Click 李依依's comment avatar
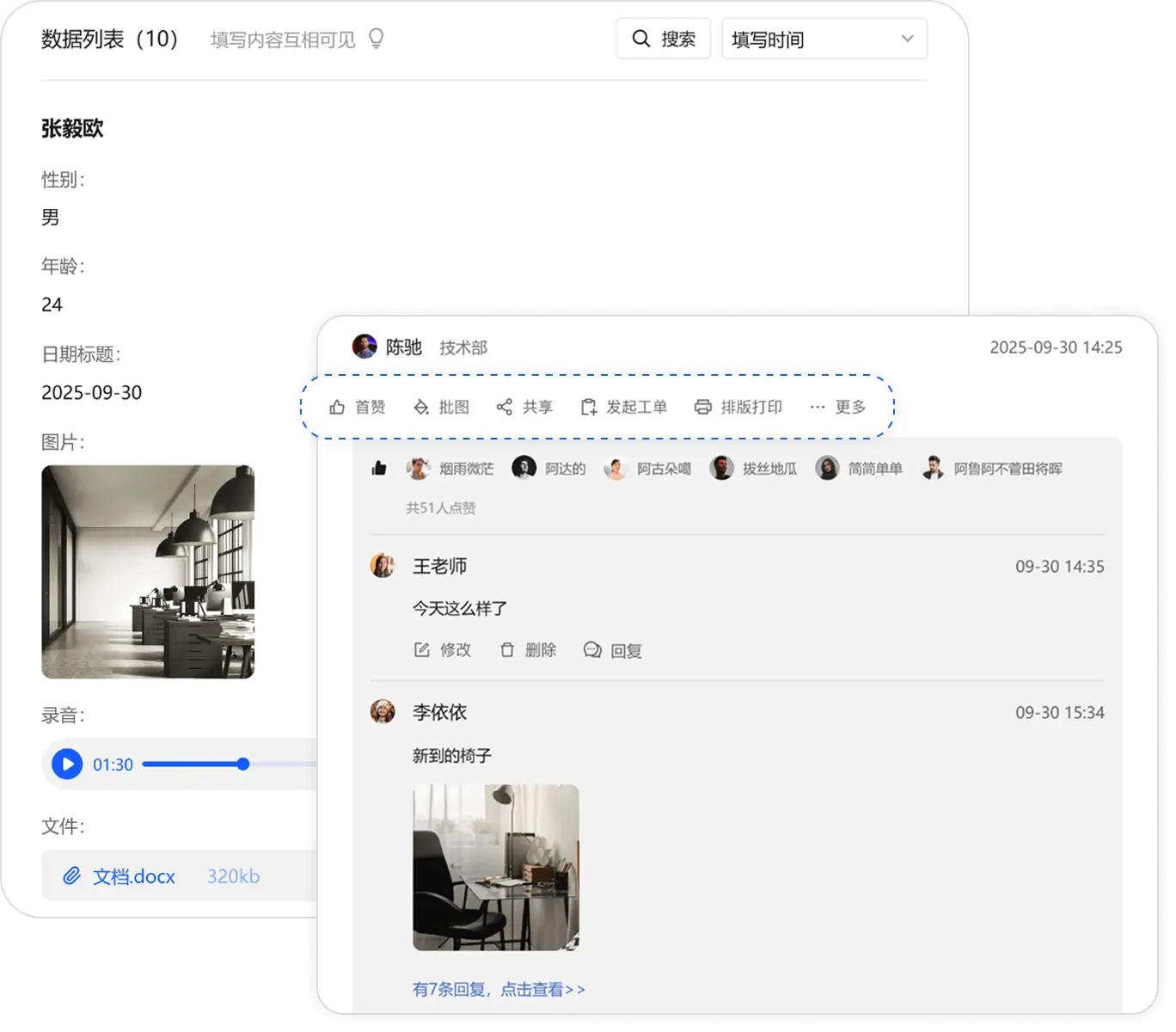1176x1032 pixels. pos(383,711)
